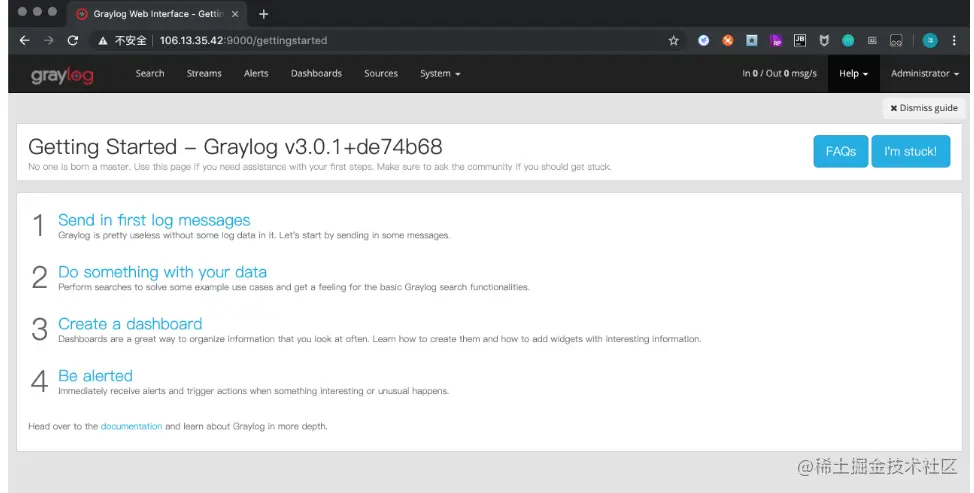
Task: Expand the Administrator user menu
Action: [925, 73]
